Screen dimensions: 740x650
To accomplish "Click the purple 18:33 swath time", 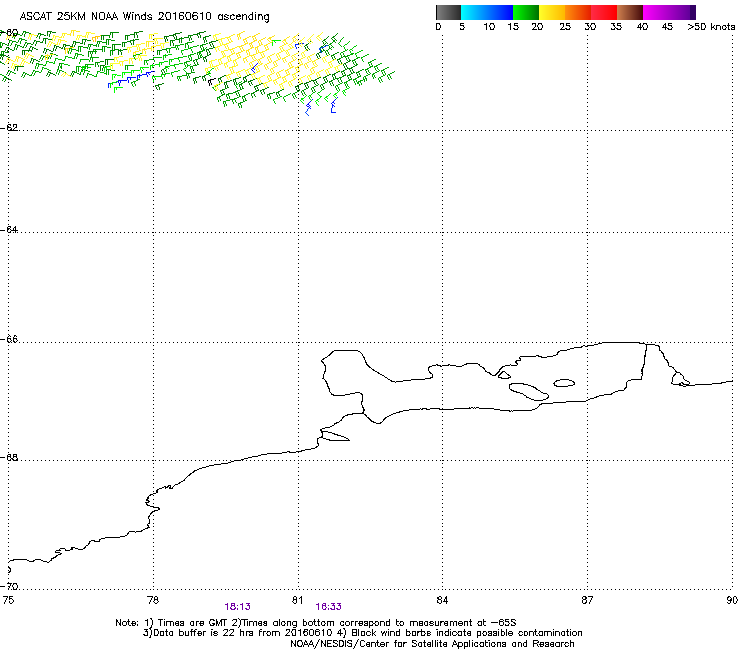I will pyautogui.click(x=328, y=607).
